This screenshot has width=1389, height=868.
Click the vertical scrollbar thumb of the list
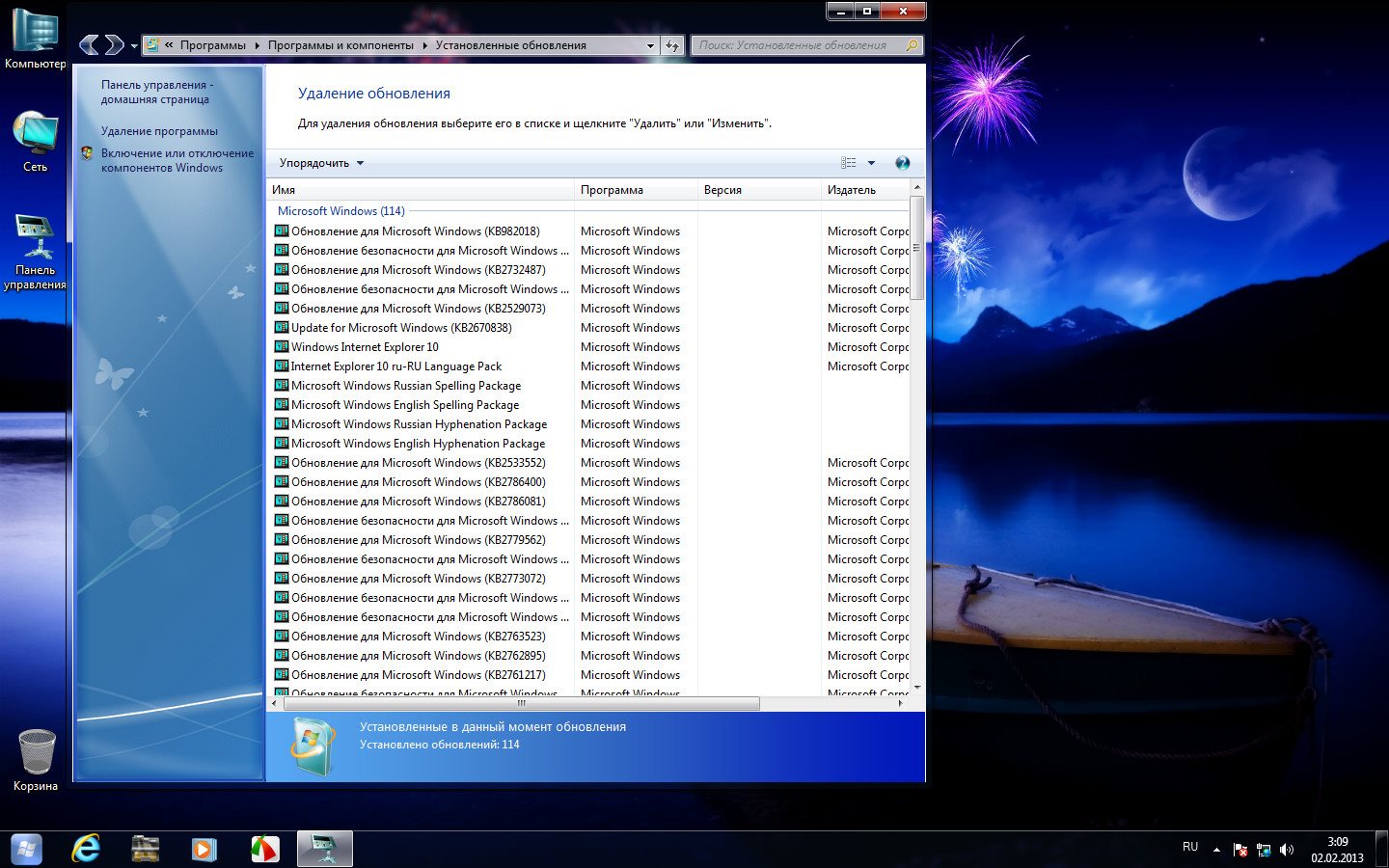(916, 247)
